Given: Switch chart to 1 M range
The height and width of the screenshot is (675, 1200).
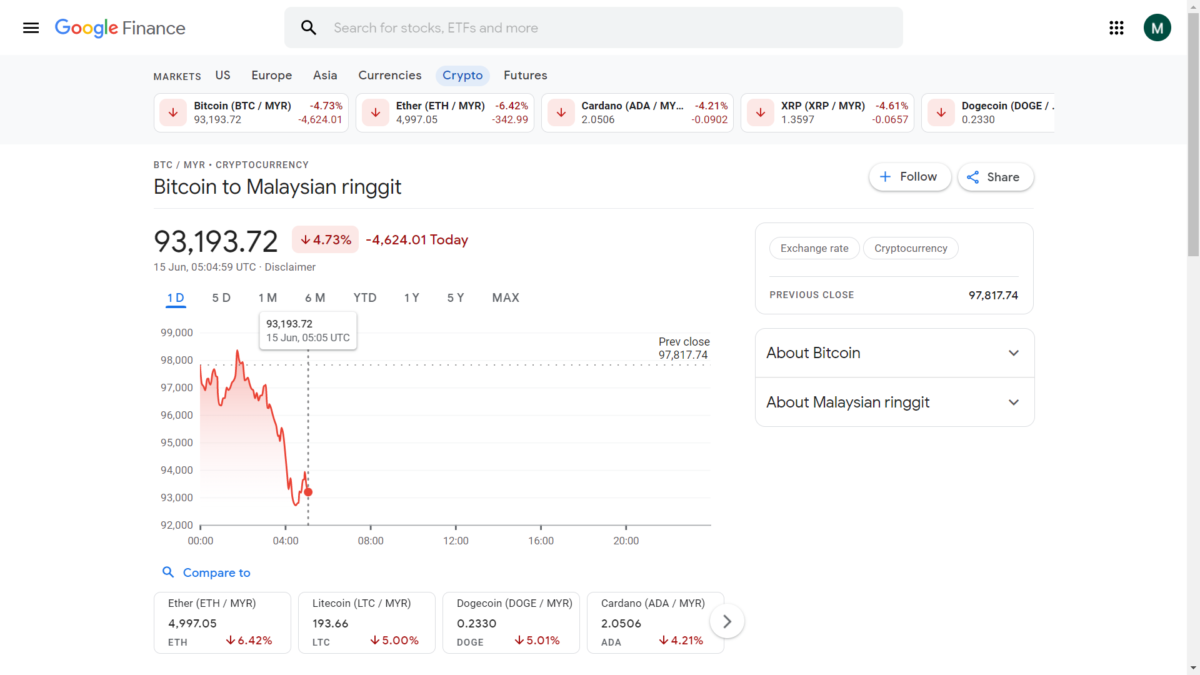Looking at the screenshot, I should (267, 298).
